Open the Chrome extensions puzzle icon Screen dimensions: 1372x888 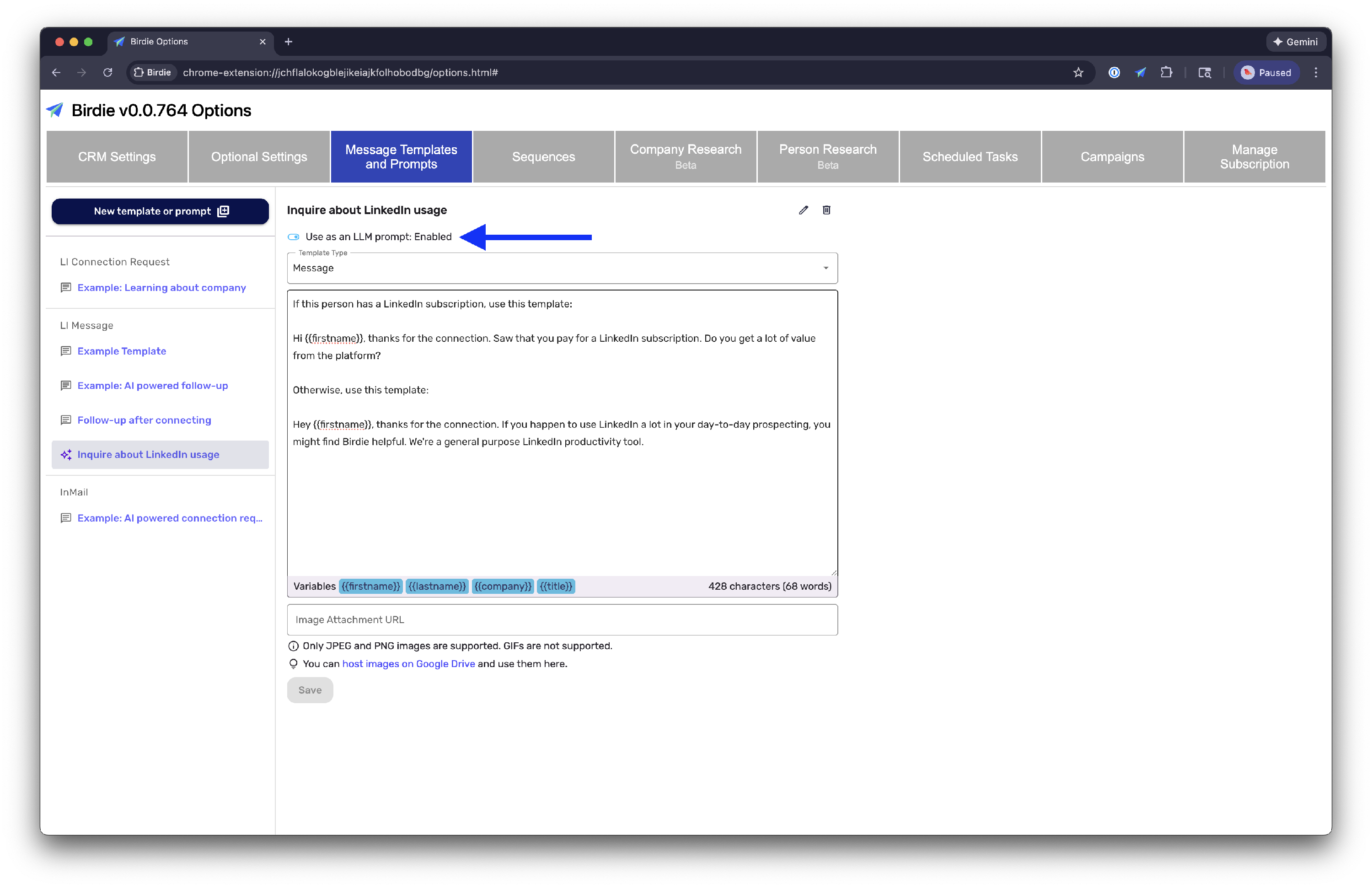click(x=1166, y=73)
